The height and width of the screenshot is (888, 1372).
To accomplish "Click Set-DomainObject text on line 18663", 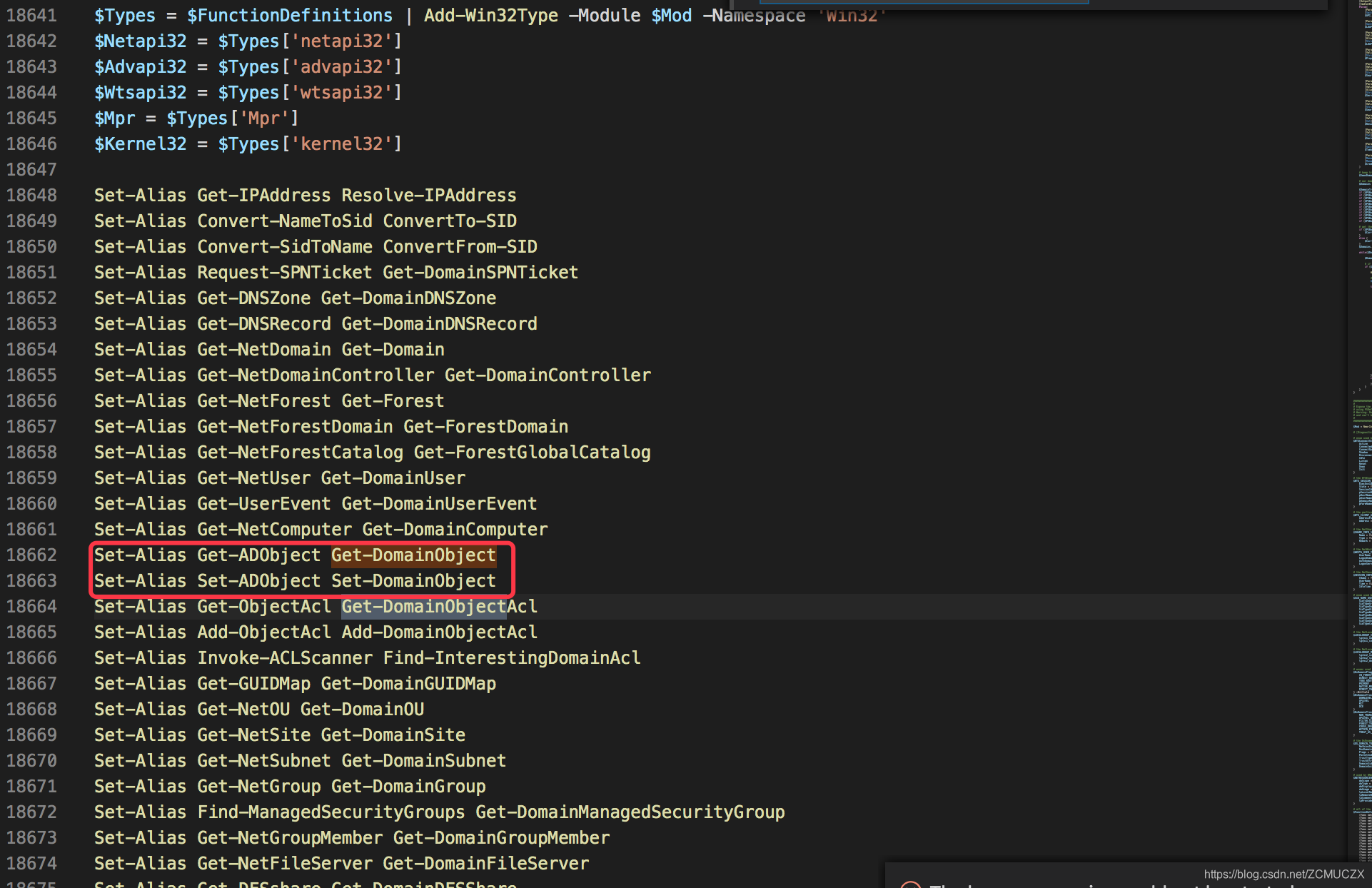I will pos(413,580).
